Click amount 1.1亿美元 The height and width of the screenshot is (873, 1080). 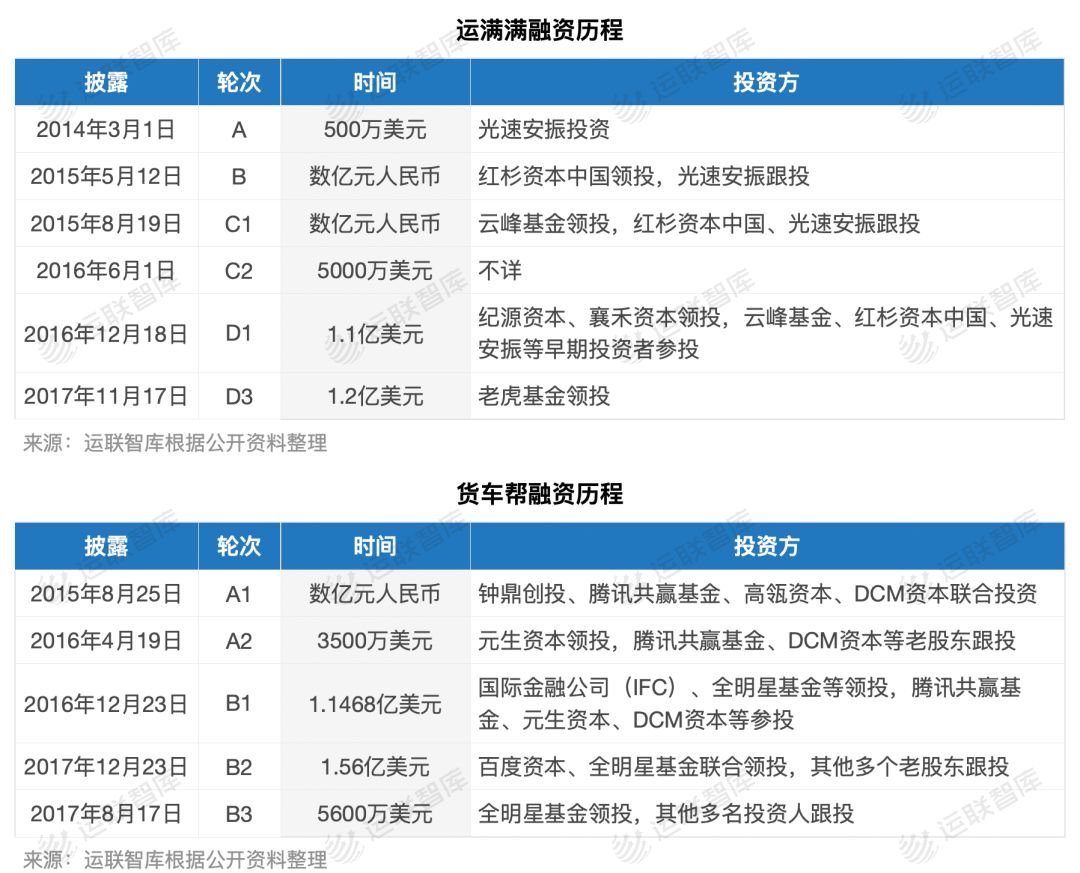(375, 334)
